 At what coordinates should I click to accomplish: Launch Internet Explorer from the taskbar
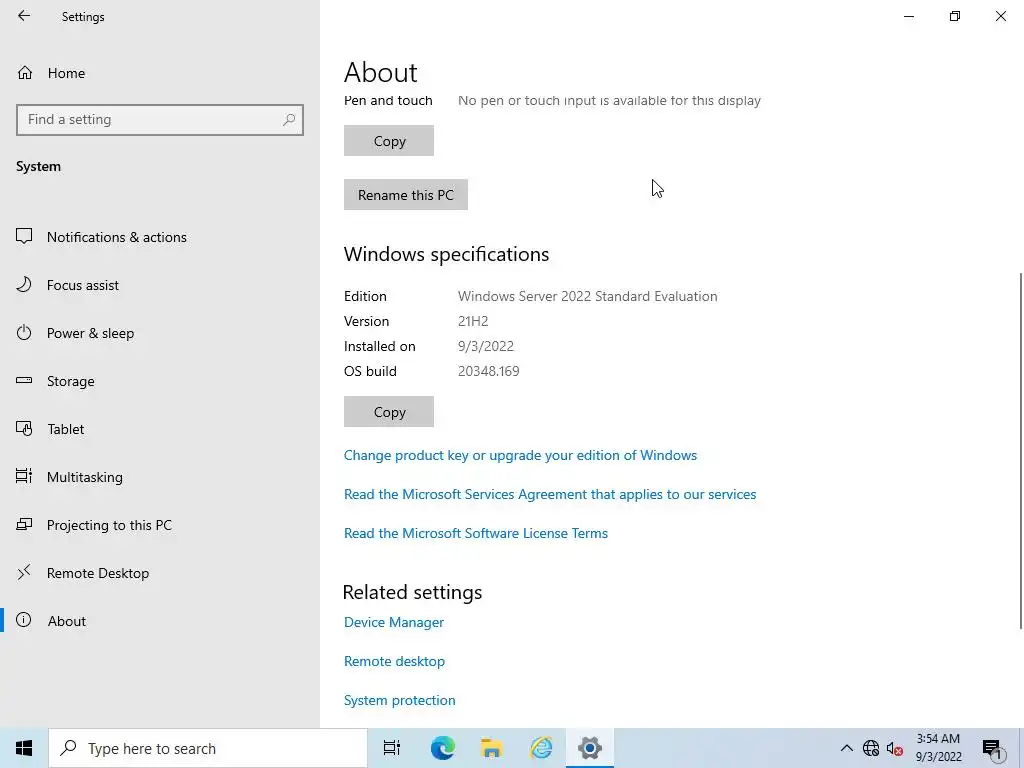[541, 748]
